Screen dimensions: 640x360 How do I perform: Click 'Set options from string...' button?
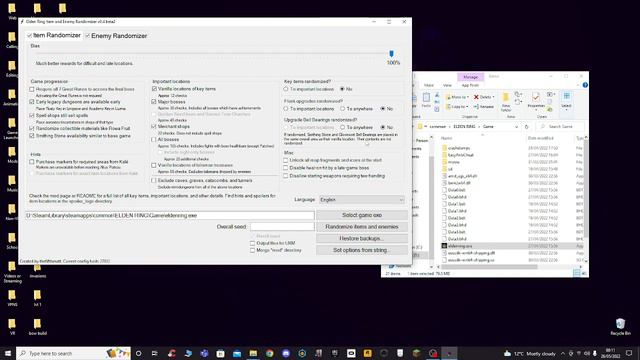coord(362,250)
